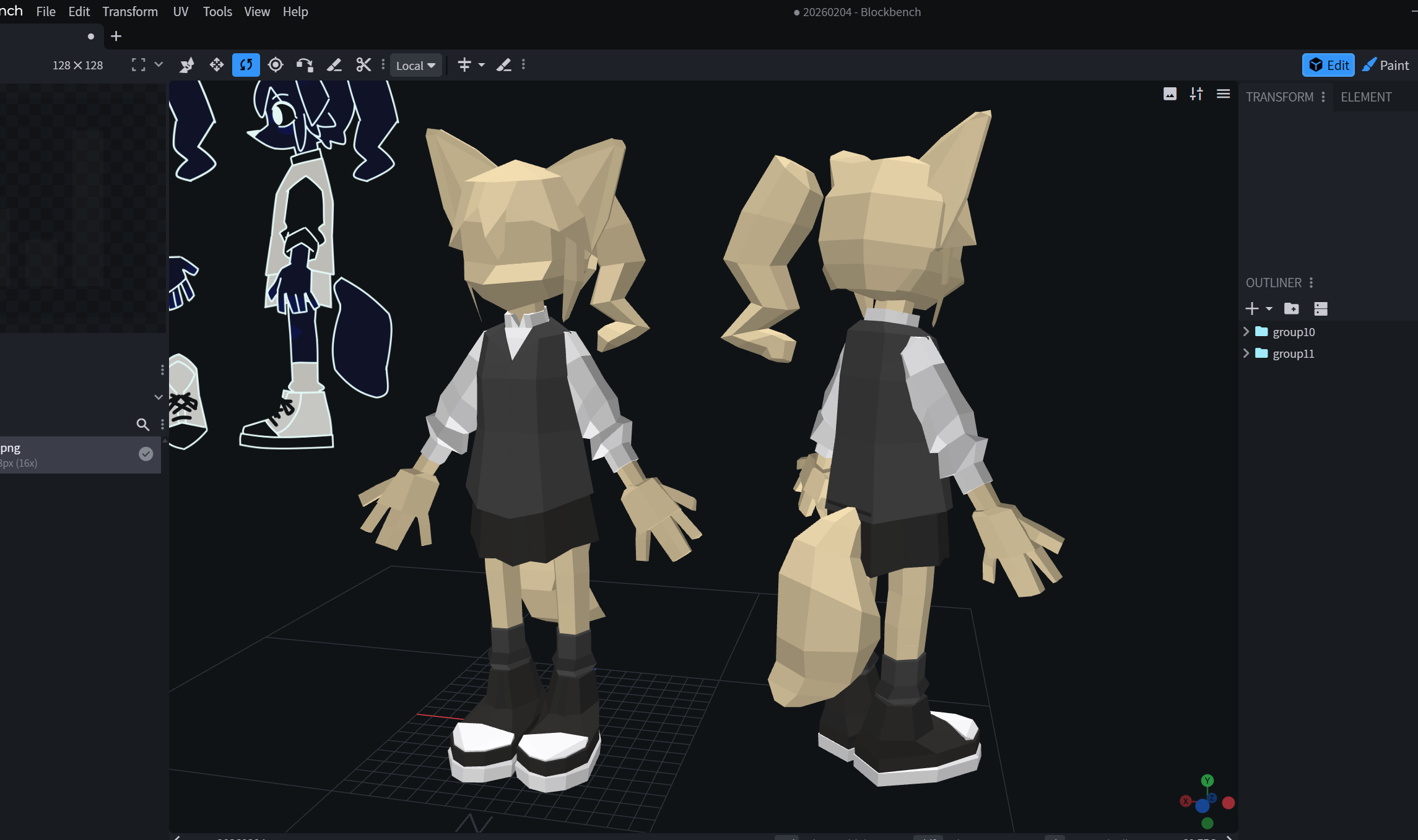Click the UV fullscreen frame icon
The image size is (1418, 840).
pyautogui.click(x=139, y=65)
